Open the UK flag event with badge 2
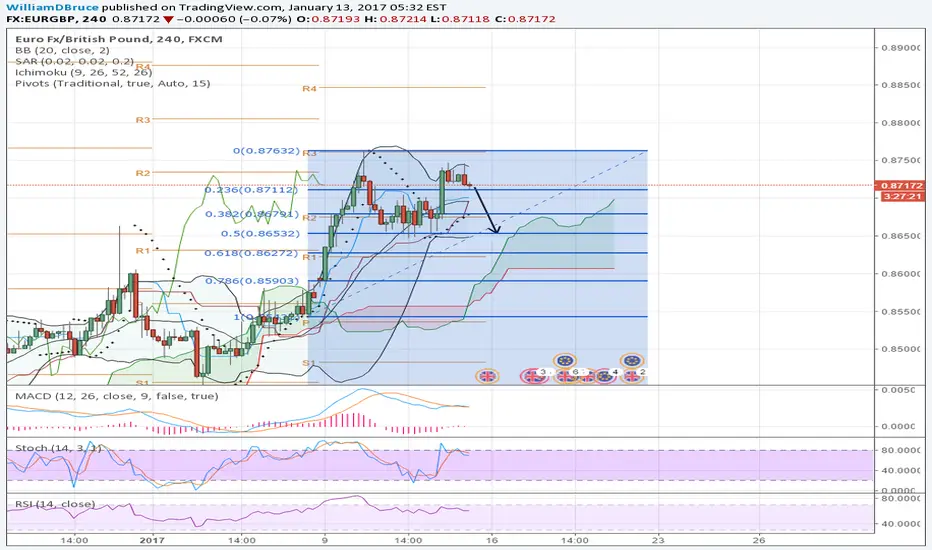Viewport: 932px width, 550px height. coord(632,376)
